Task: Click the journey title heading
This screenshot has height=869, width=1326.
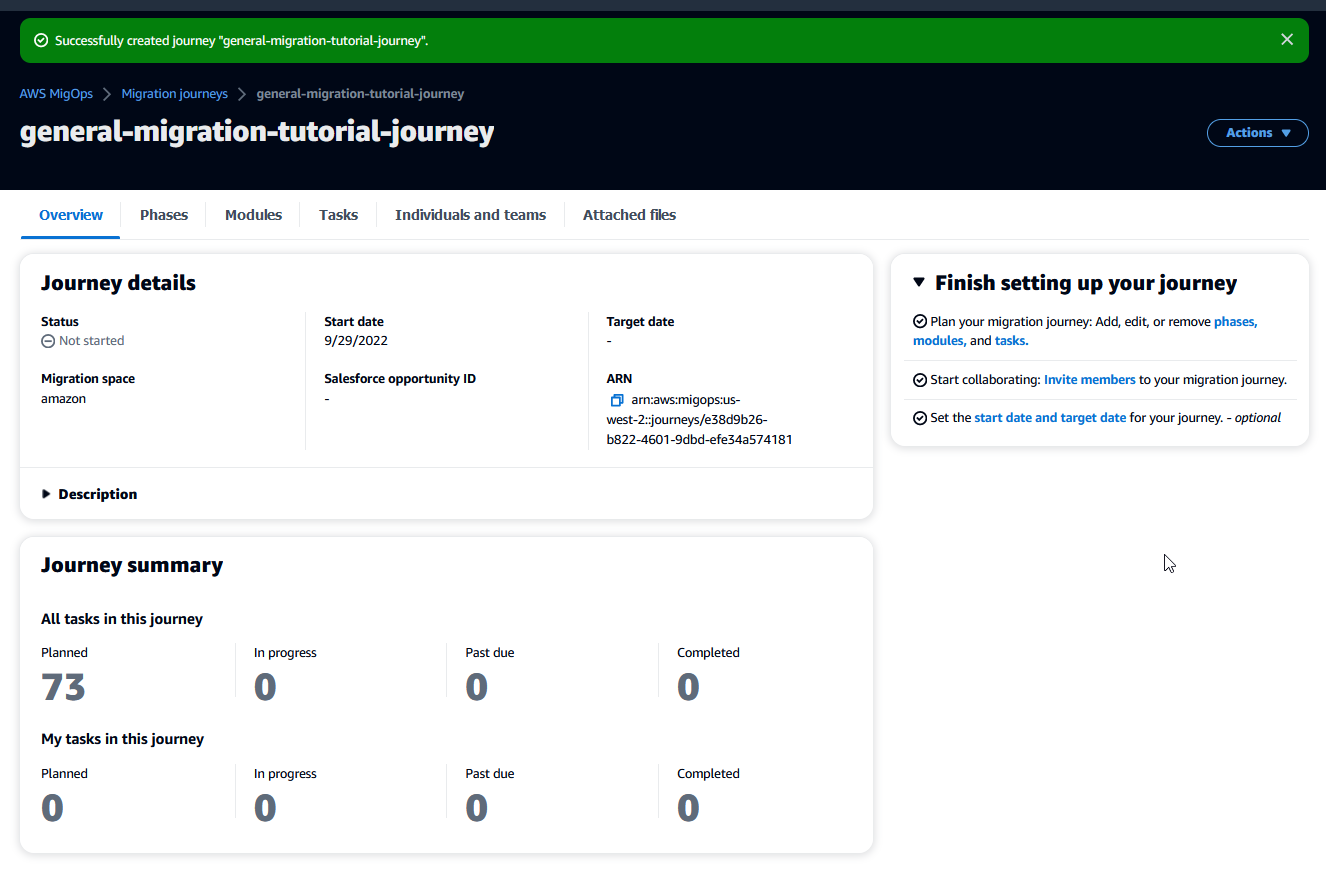Action: pyautogui.click(x=257, y=132)
